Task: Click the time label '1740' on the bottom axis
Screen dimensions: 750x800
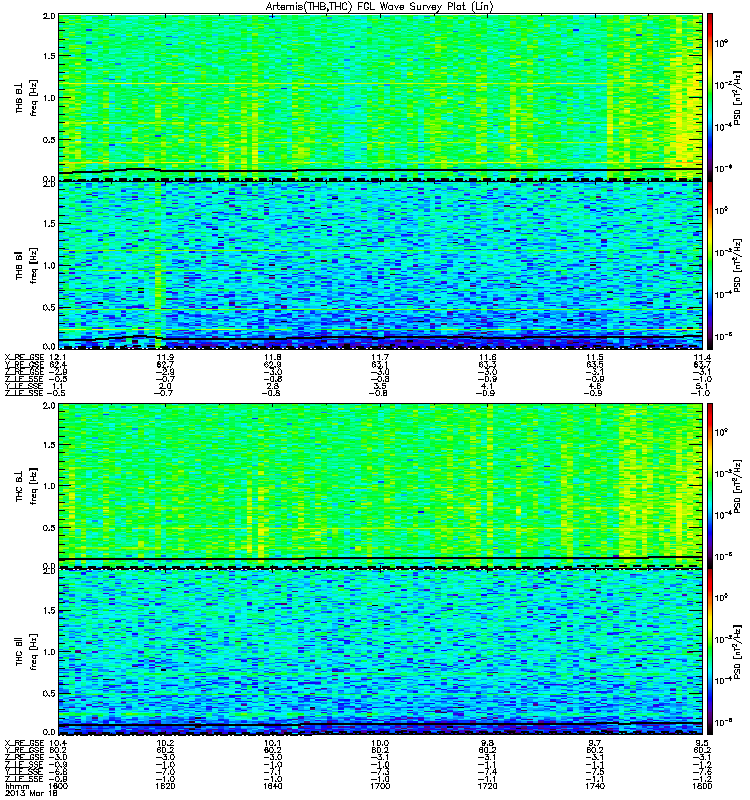Action: click(595, 786)
